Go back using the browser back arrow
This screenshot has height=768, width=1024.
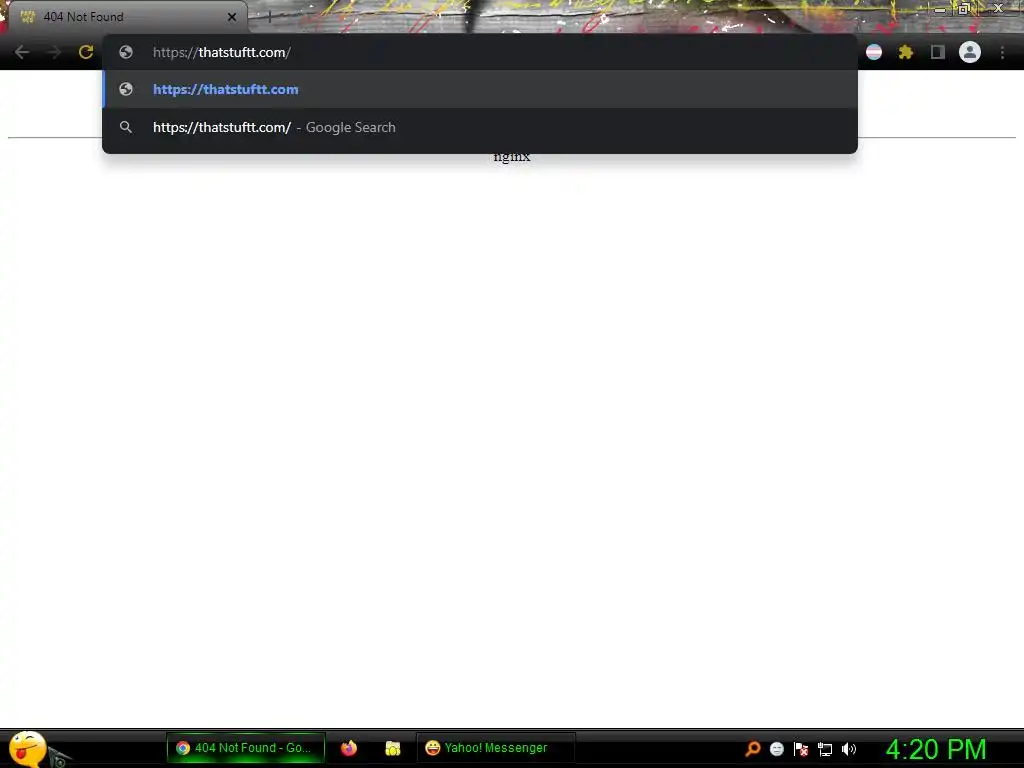(x=22, y=52)
